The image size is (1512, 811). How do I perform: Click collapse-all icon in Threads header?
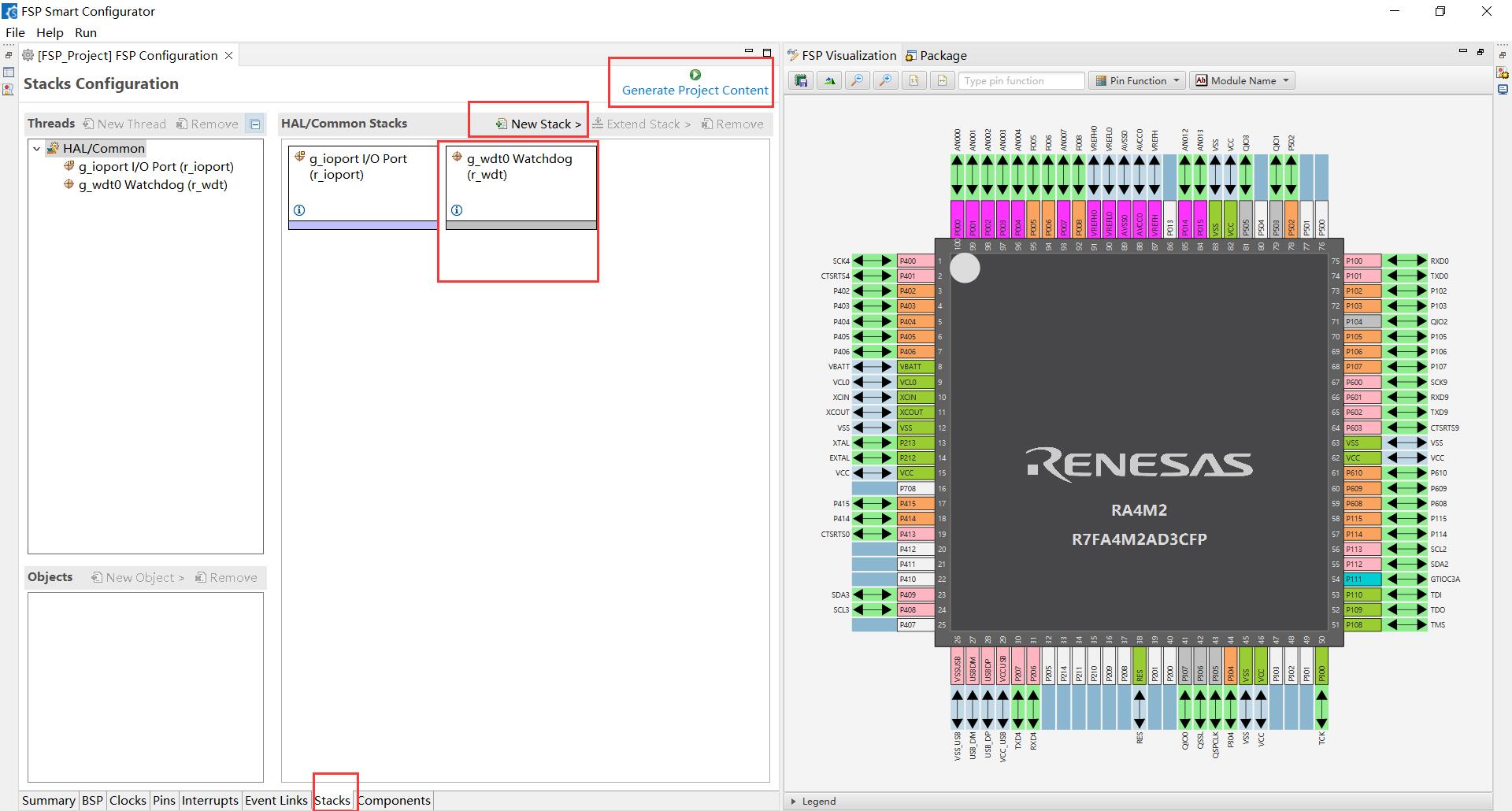pos(254,124)
